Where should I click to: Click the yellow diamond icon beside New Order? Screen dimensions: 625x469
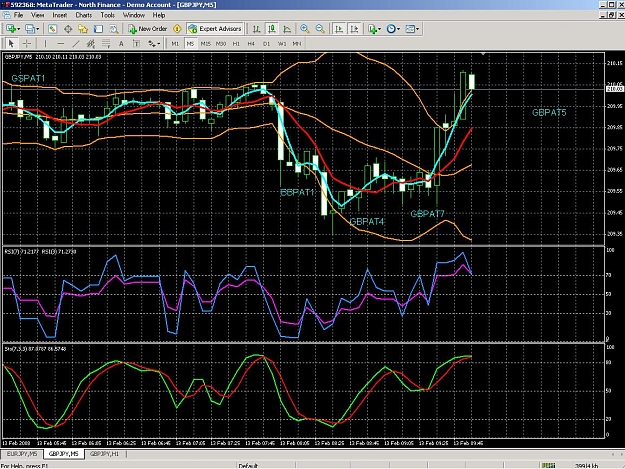(x=177, y=29)
